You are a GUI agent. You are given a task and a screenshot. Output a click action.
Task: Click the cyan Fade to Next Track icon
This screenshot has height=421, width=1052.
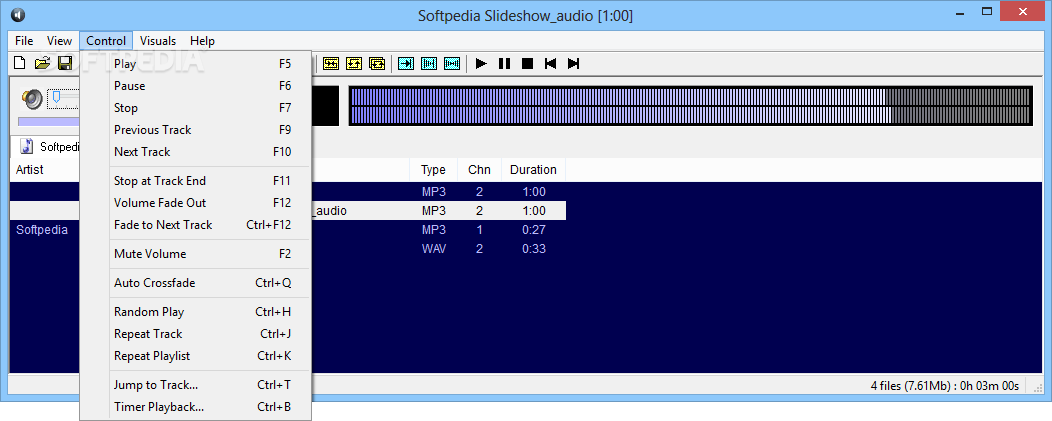click(452, 64)
